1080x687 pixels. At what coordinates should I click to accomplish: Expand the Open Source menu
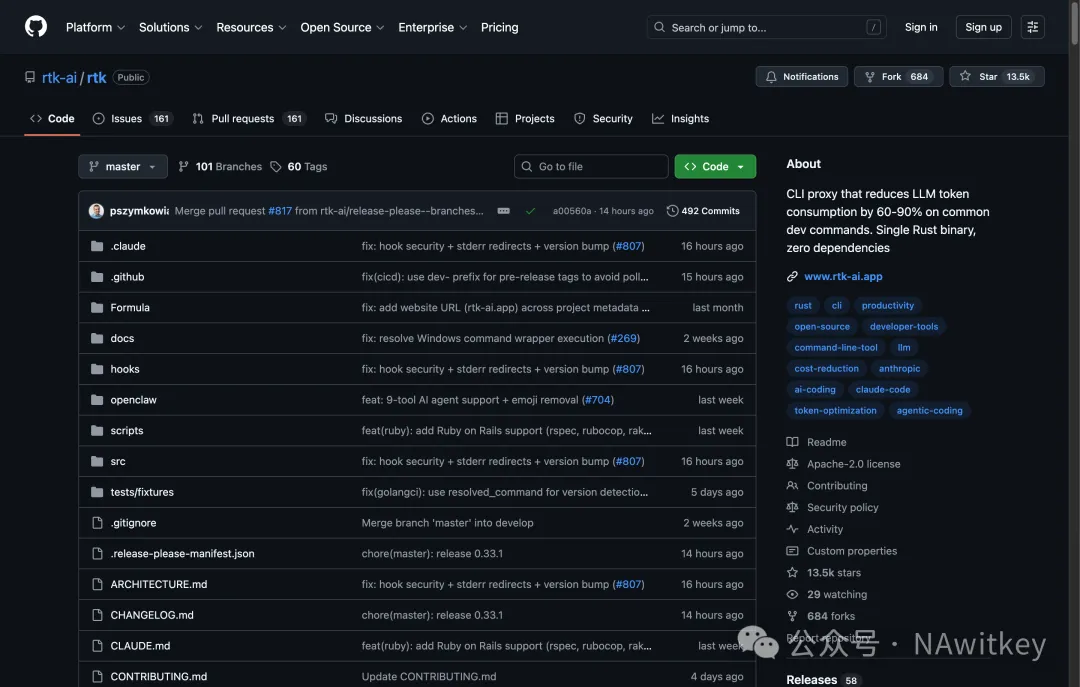(342, 28)
